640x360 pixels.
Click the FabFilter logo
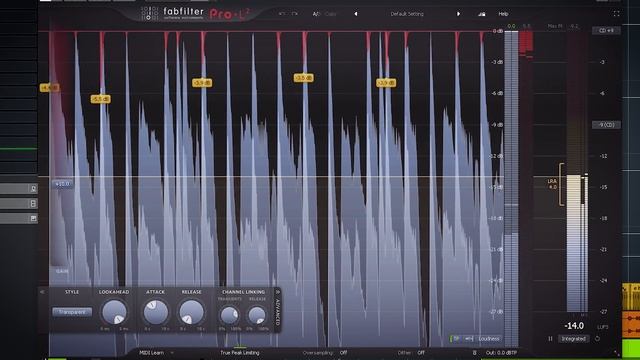[x=172, y=13]
